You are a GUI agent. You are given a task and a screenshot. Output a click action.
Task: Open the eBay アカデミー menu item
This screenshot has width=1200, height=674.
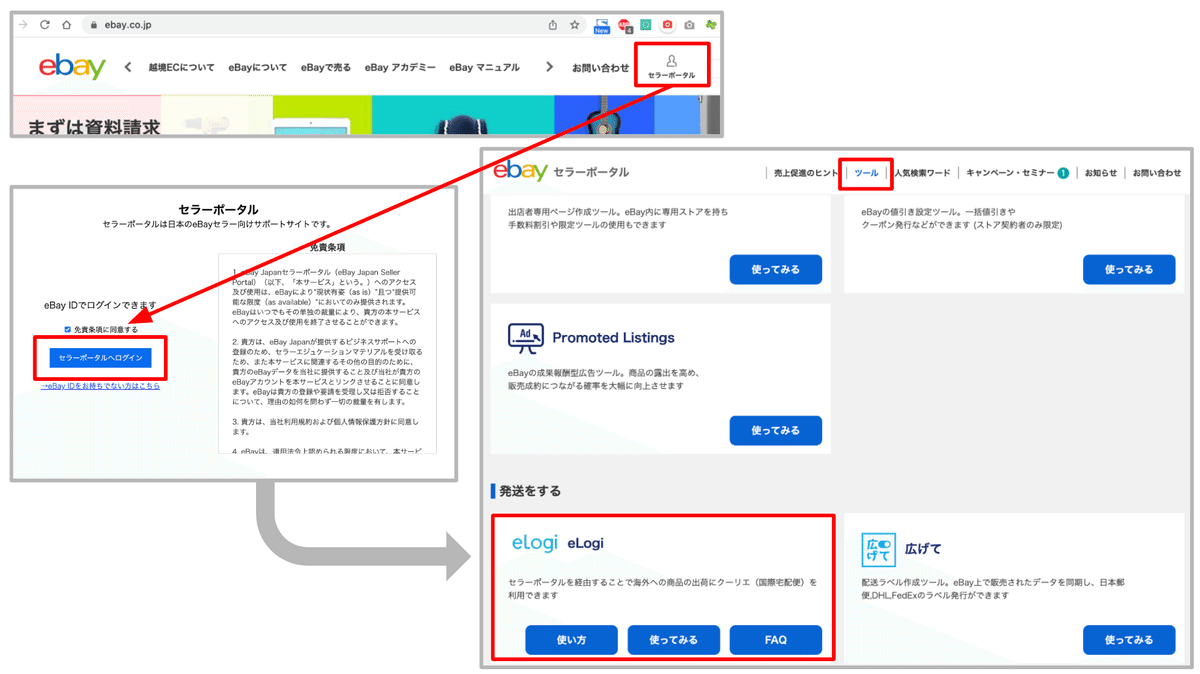coord(400,68)
